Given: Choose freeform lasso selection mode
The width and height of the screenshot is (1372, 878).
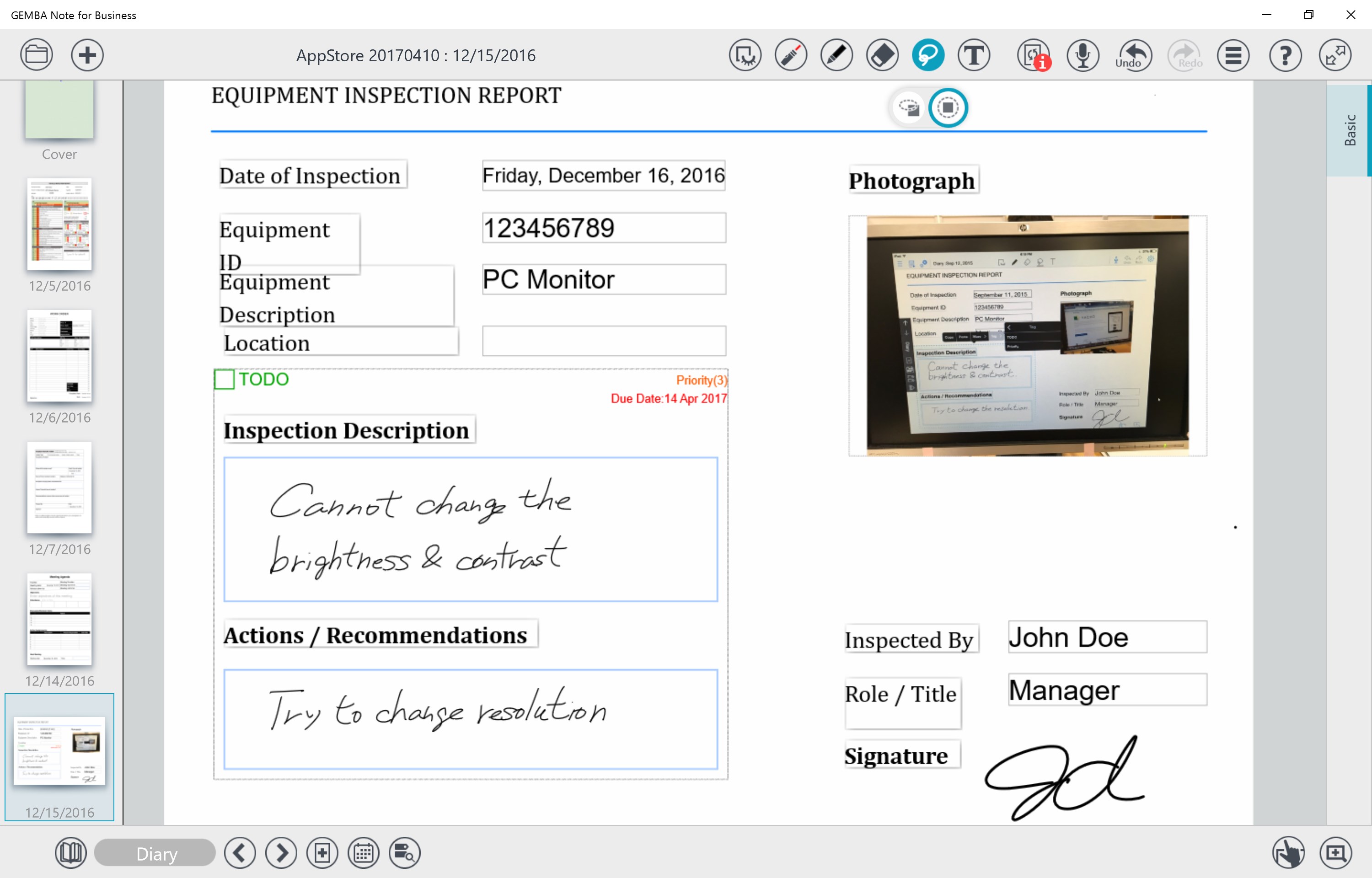Looking at the screenshot, I should coord(909,108).
